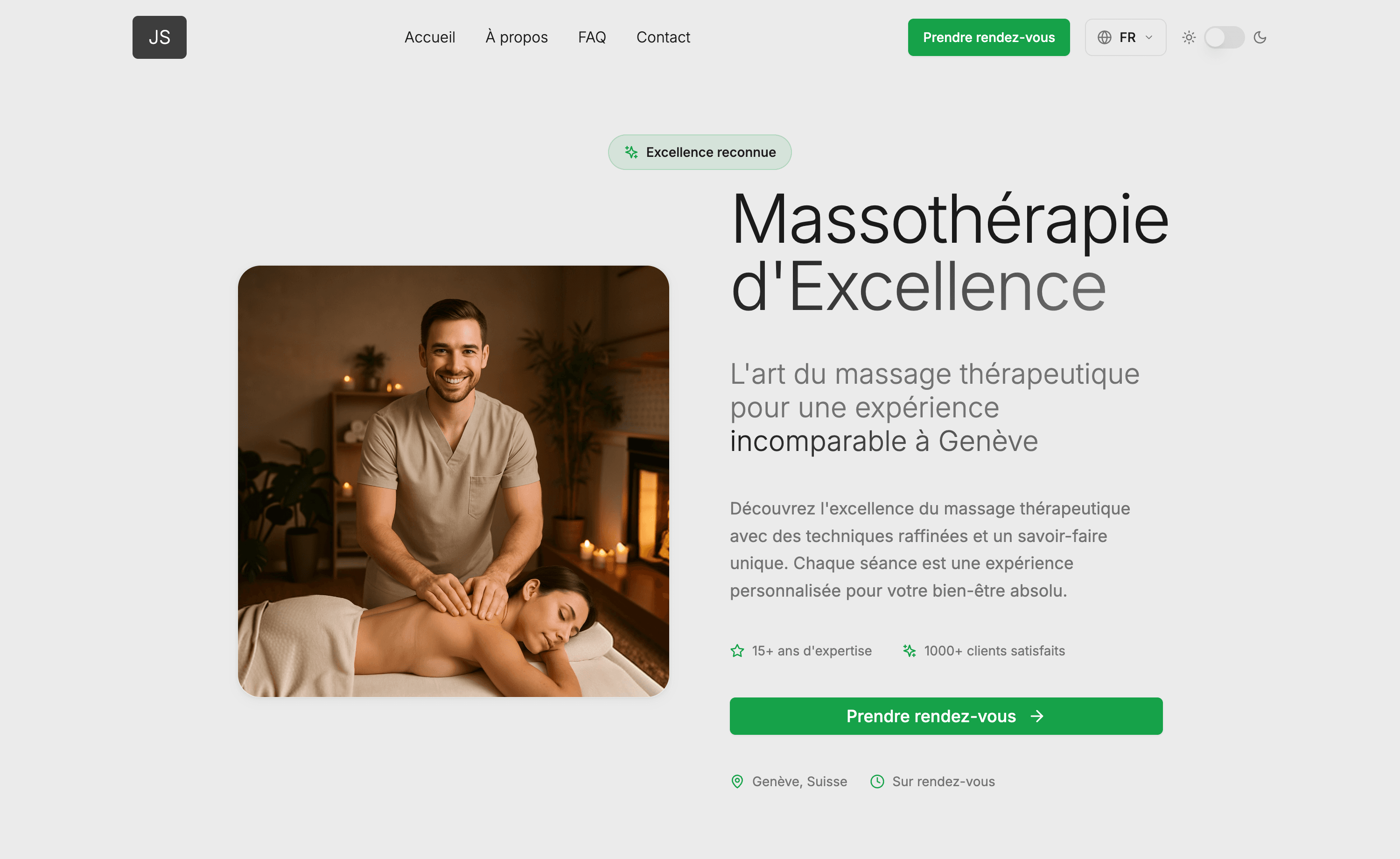Open the FR language dropdown

1125,37
